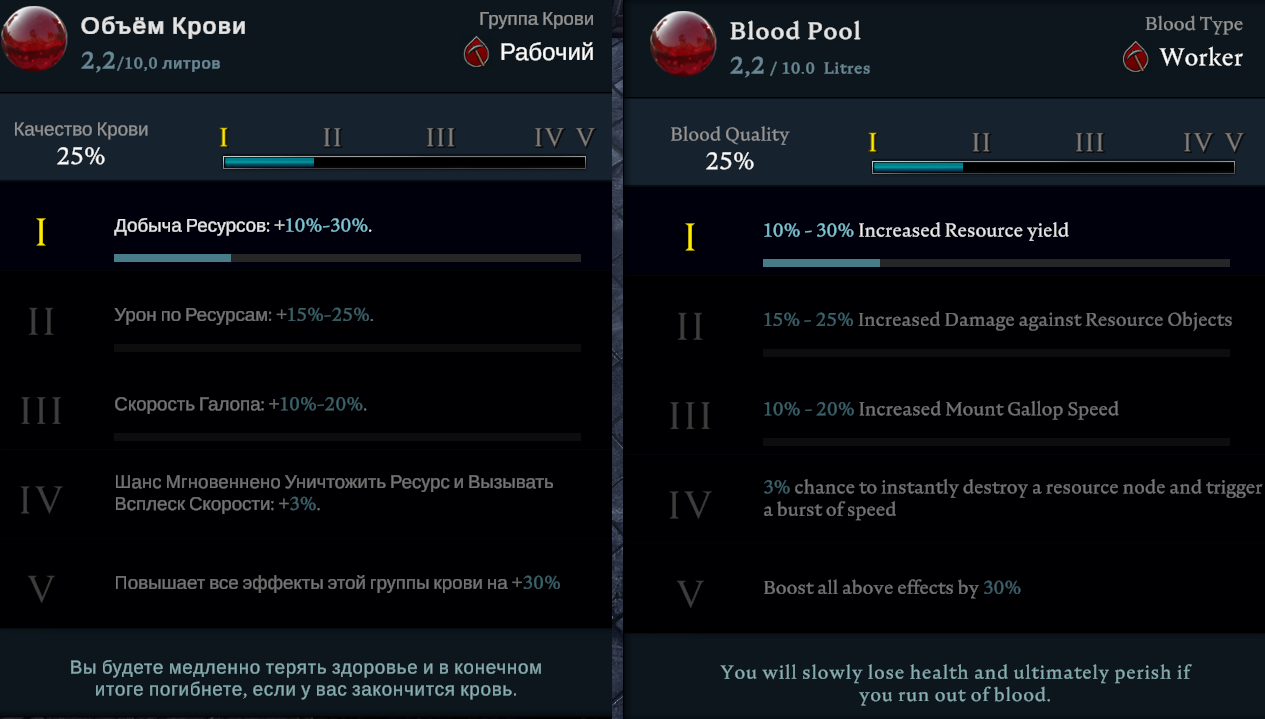Click the Increased Resource yield progress bar

click(996, 263)
